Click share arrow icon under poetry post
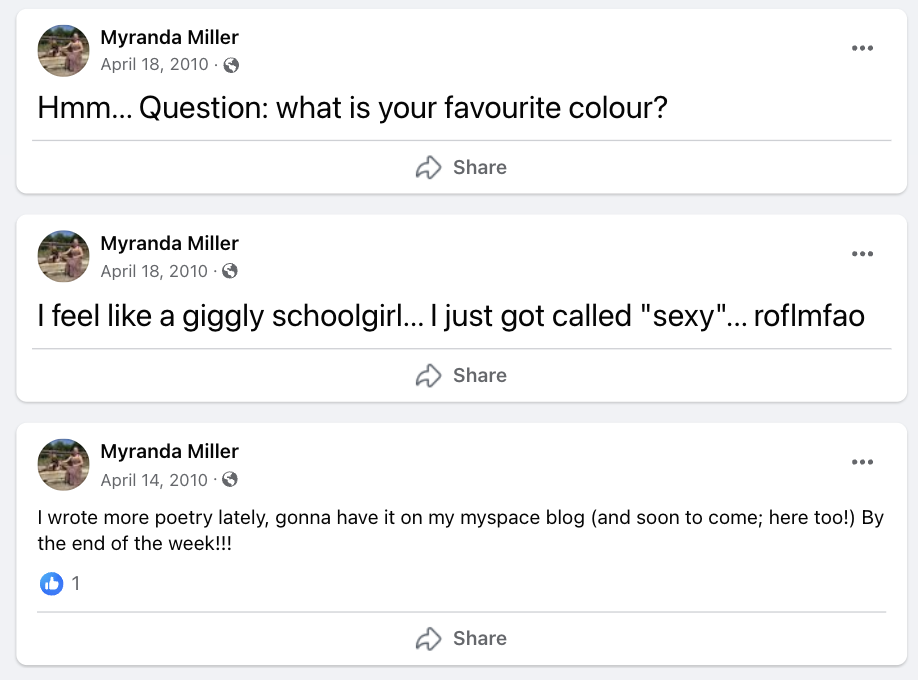 tap(428, 638)
